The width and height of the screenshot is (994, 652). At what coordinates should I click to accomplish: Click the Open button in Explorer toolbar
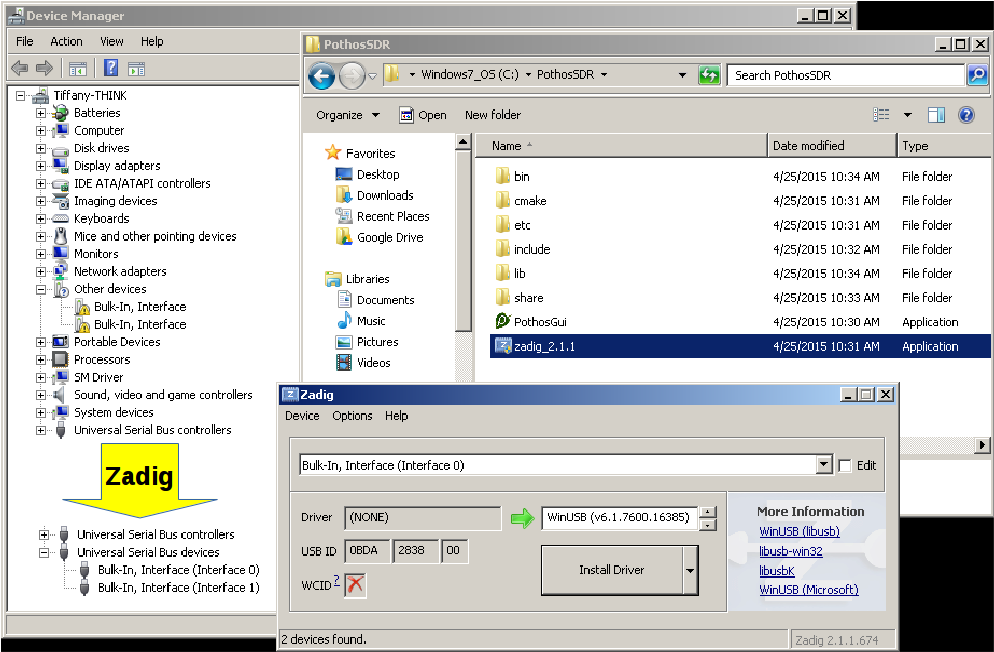click(x=423, y=115)
